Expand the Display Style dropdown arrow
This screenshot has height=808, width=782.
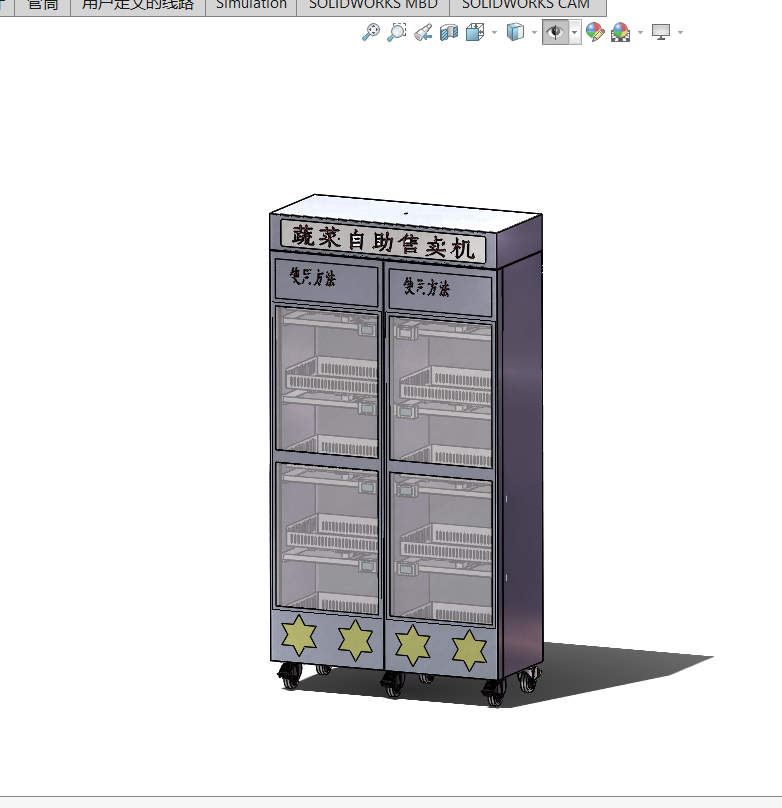click(x=534, y=32)
